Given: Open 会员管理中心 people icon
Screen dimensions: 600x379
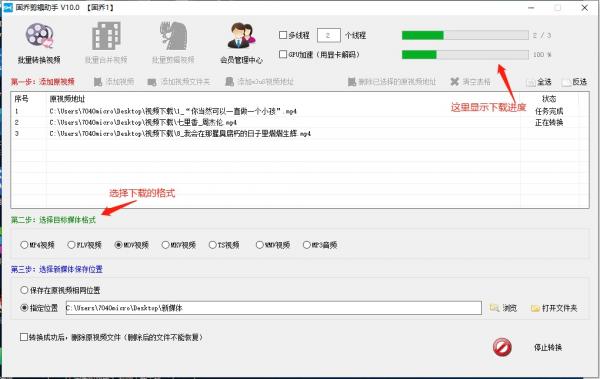Looking at the screenshot, I should point(241,36).
